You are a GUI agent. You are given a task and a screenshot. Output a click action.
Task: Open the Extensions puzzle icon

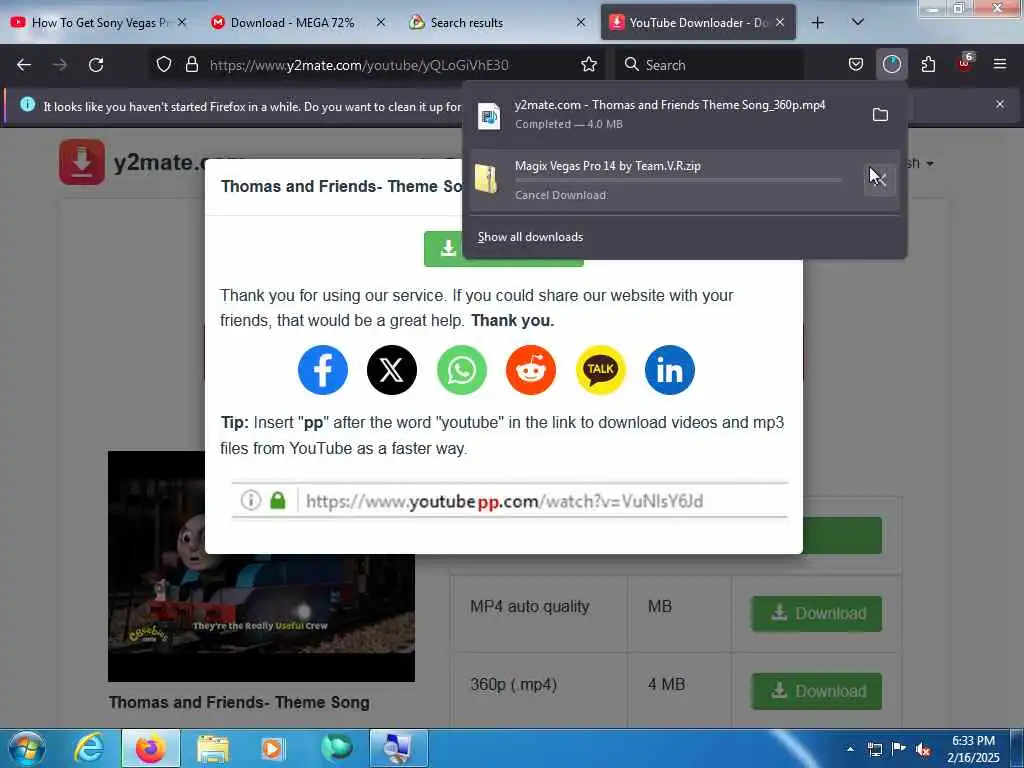click(x=928, y=65)
